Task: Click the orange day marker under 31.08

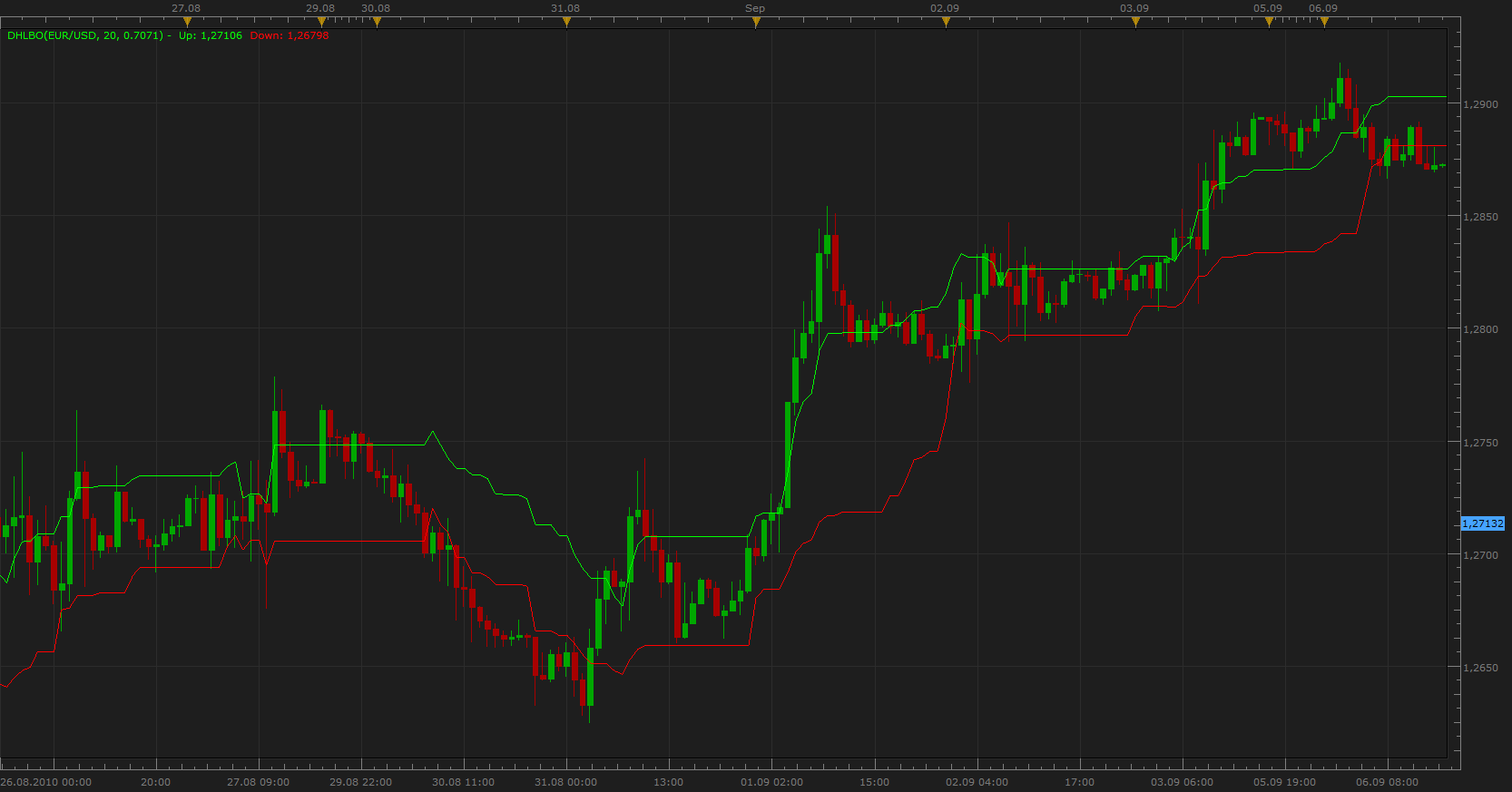Action: pos(566,22)
